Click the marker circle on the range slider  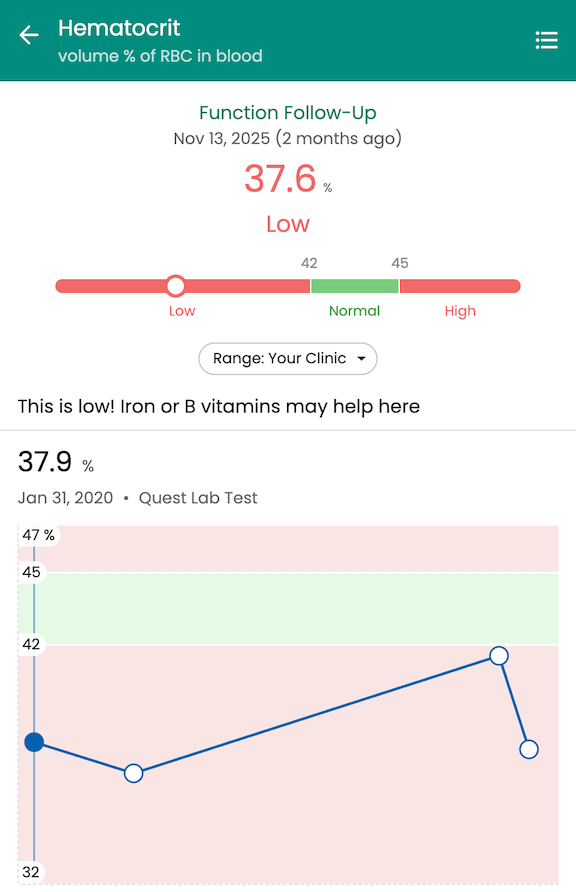175,285
